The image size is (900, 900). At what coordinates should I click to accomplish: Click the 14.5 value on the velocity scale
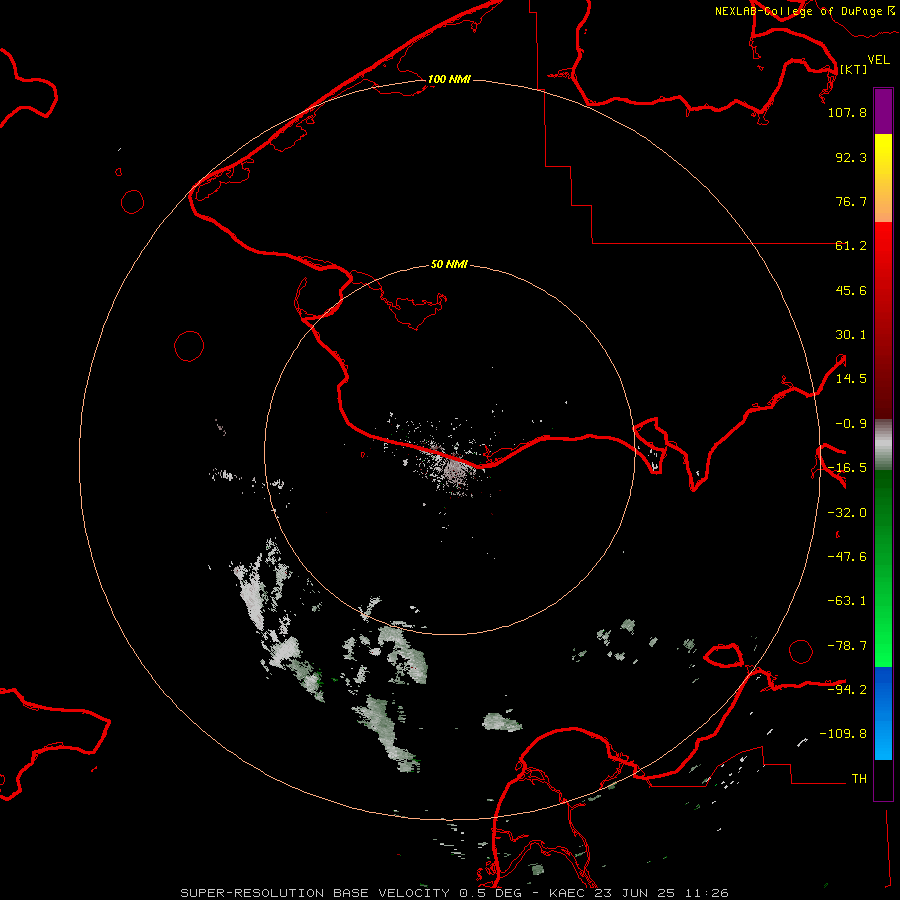pos(851,379)
